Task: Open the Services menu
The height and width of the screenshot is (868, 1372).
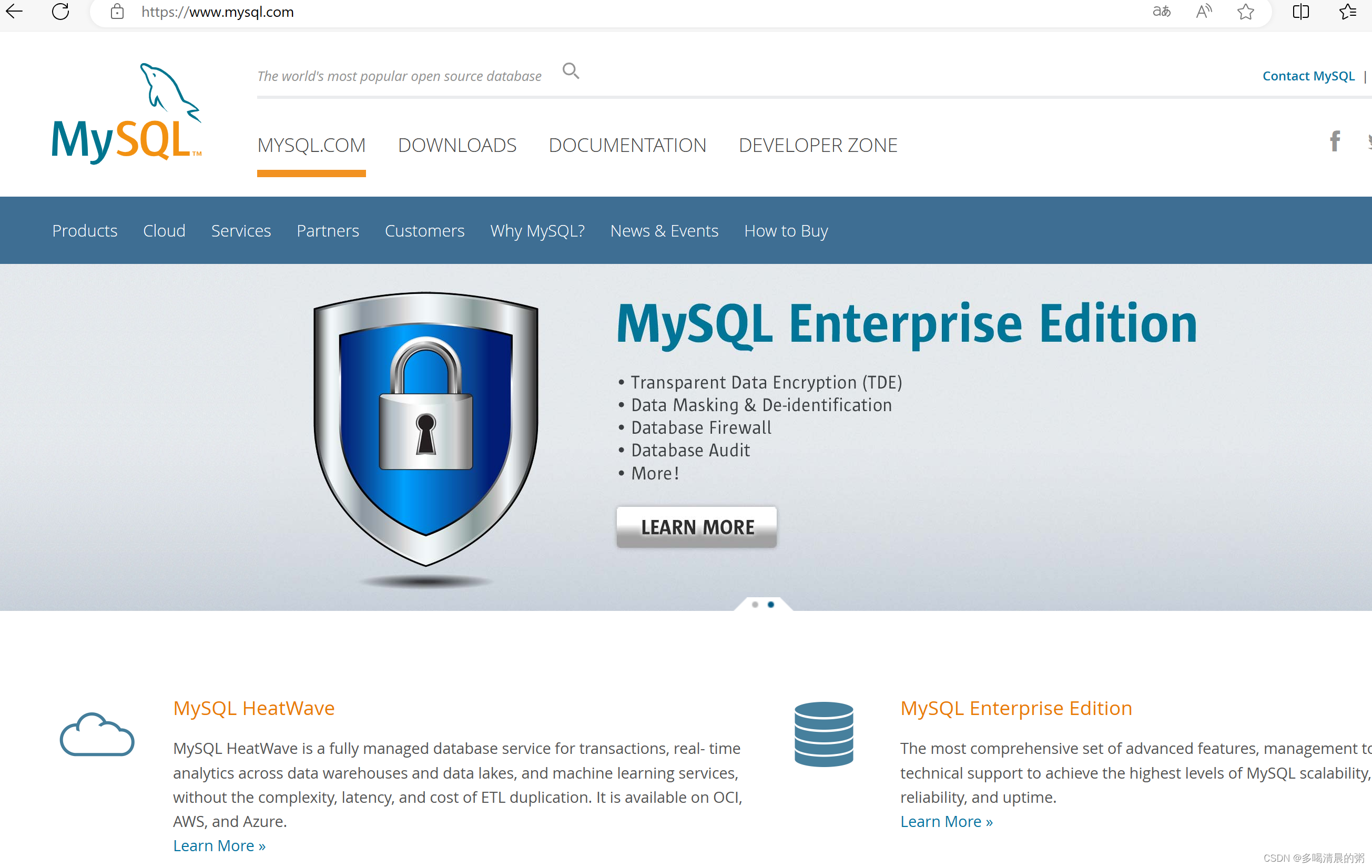Action: click(x=240, y=231)
